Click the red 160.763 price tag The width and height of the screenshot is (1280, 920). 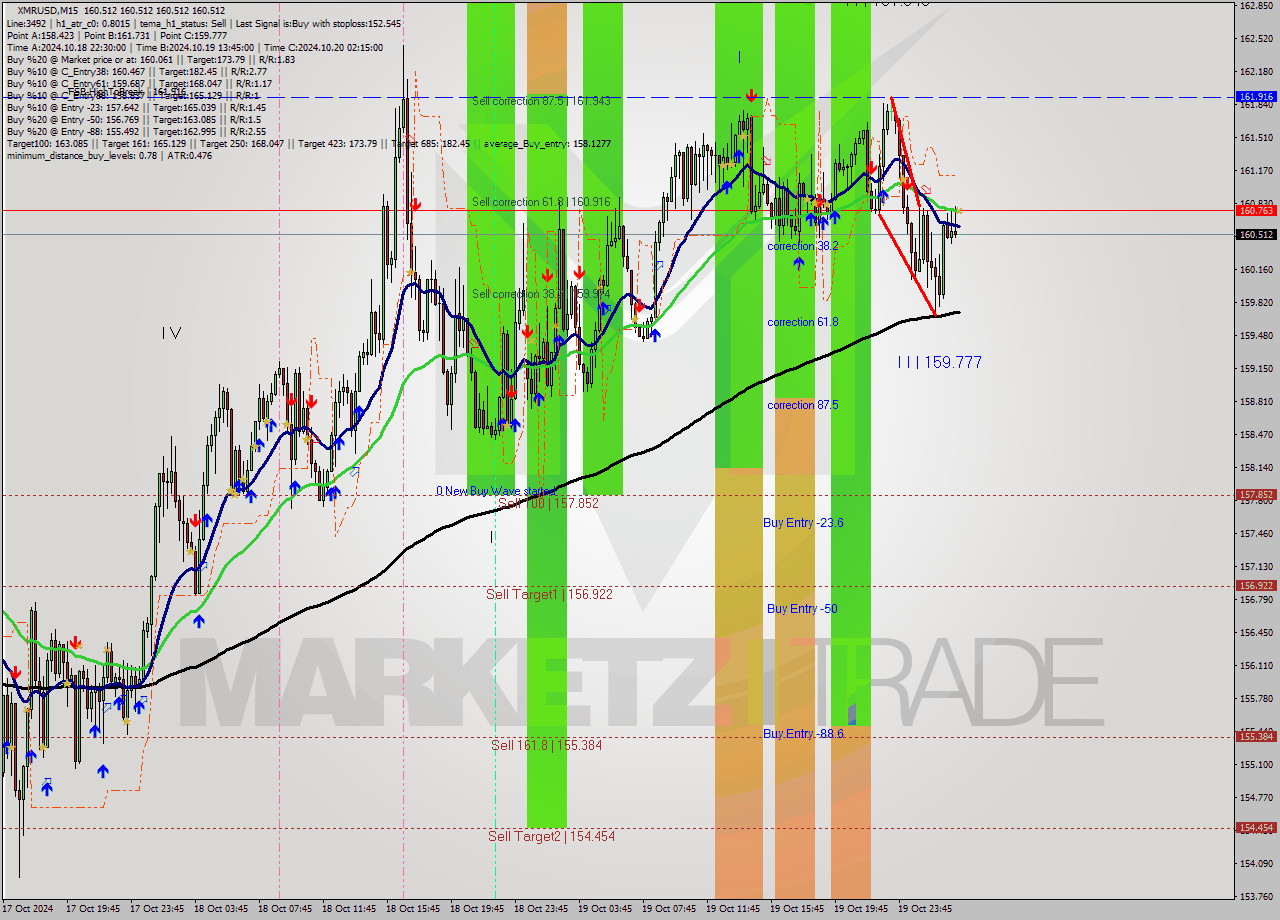(1256, 211)
